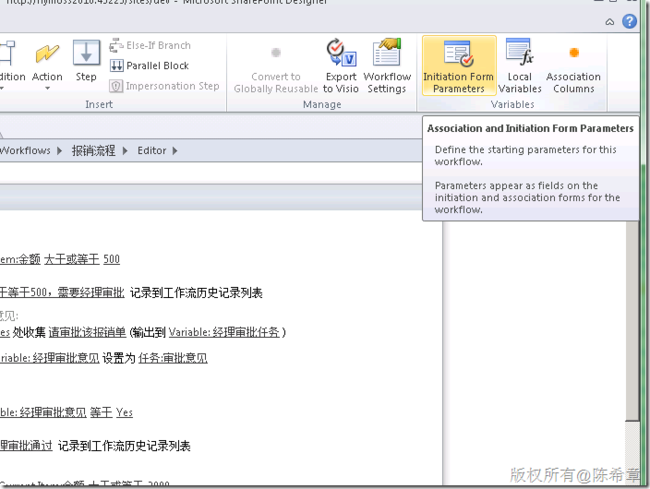Screen dimensions: 650x489
Task: Open the Help question-mark icon
Action: tap(629, 21)
